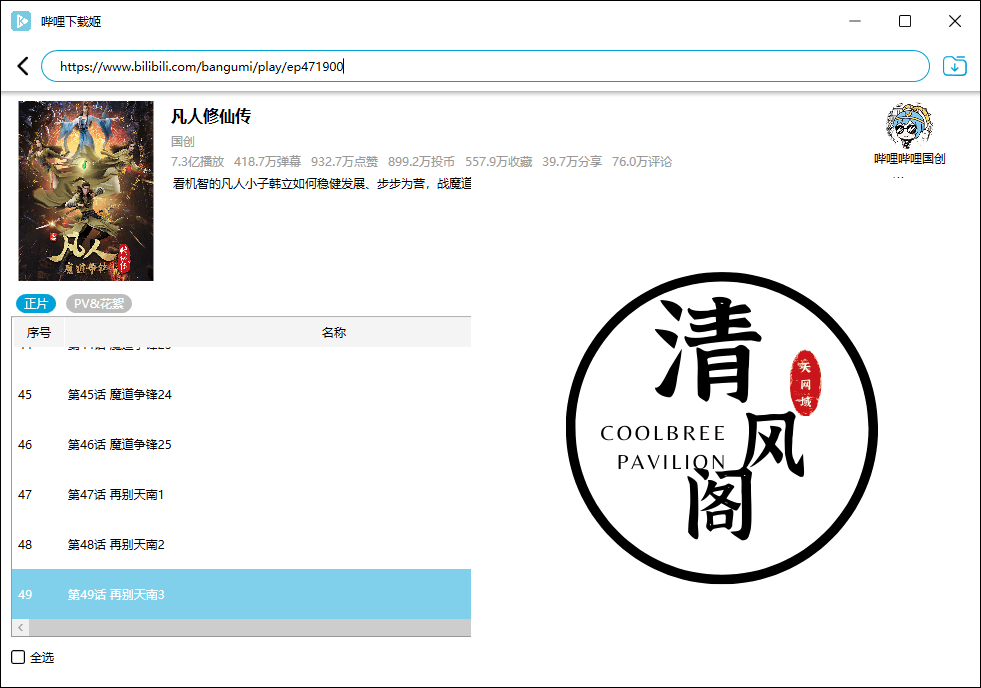Image resolution: width=981 pixels, height=688 pixels.
Task: Click episode number 47 cell
Action: (25, 495)
